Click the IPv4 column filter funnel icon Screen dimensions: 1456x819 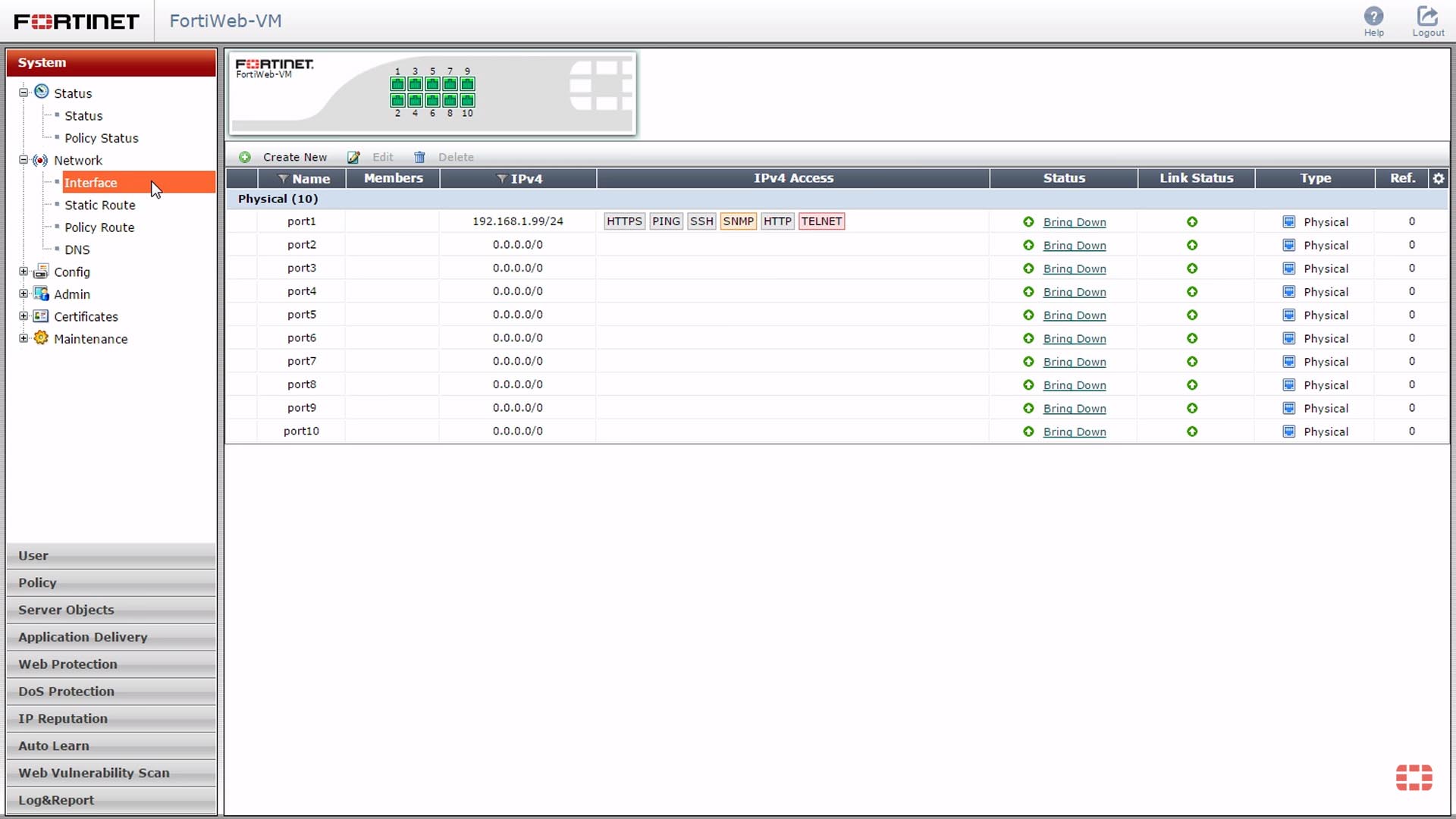point(501,179)
